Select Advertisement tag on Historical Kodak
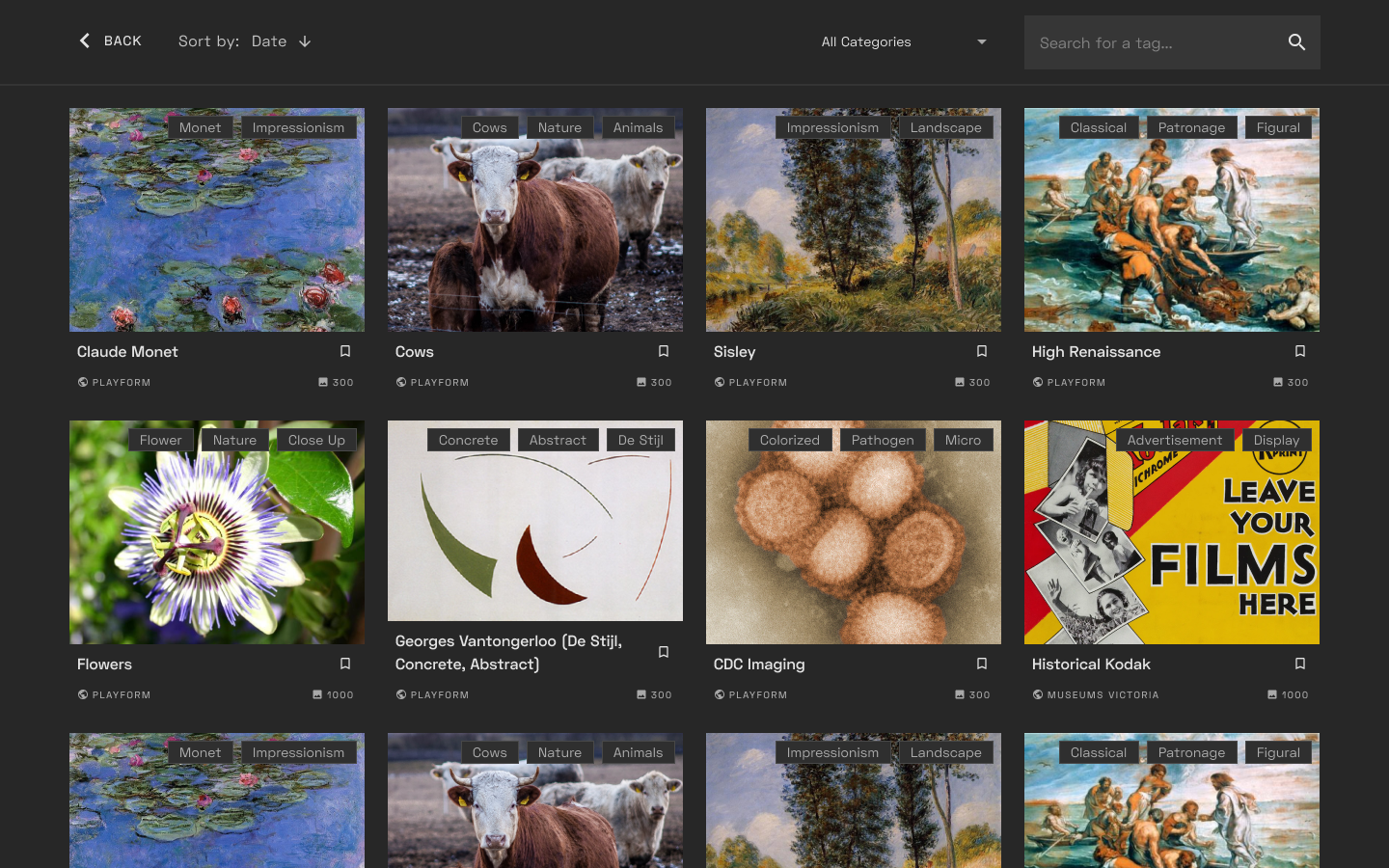This screenshot has height=868, width=1389. coord(1174,440)
